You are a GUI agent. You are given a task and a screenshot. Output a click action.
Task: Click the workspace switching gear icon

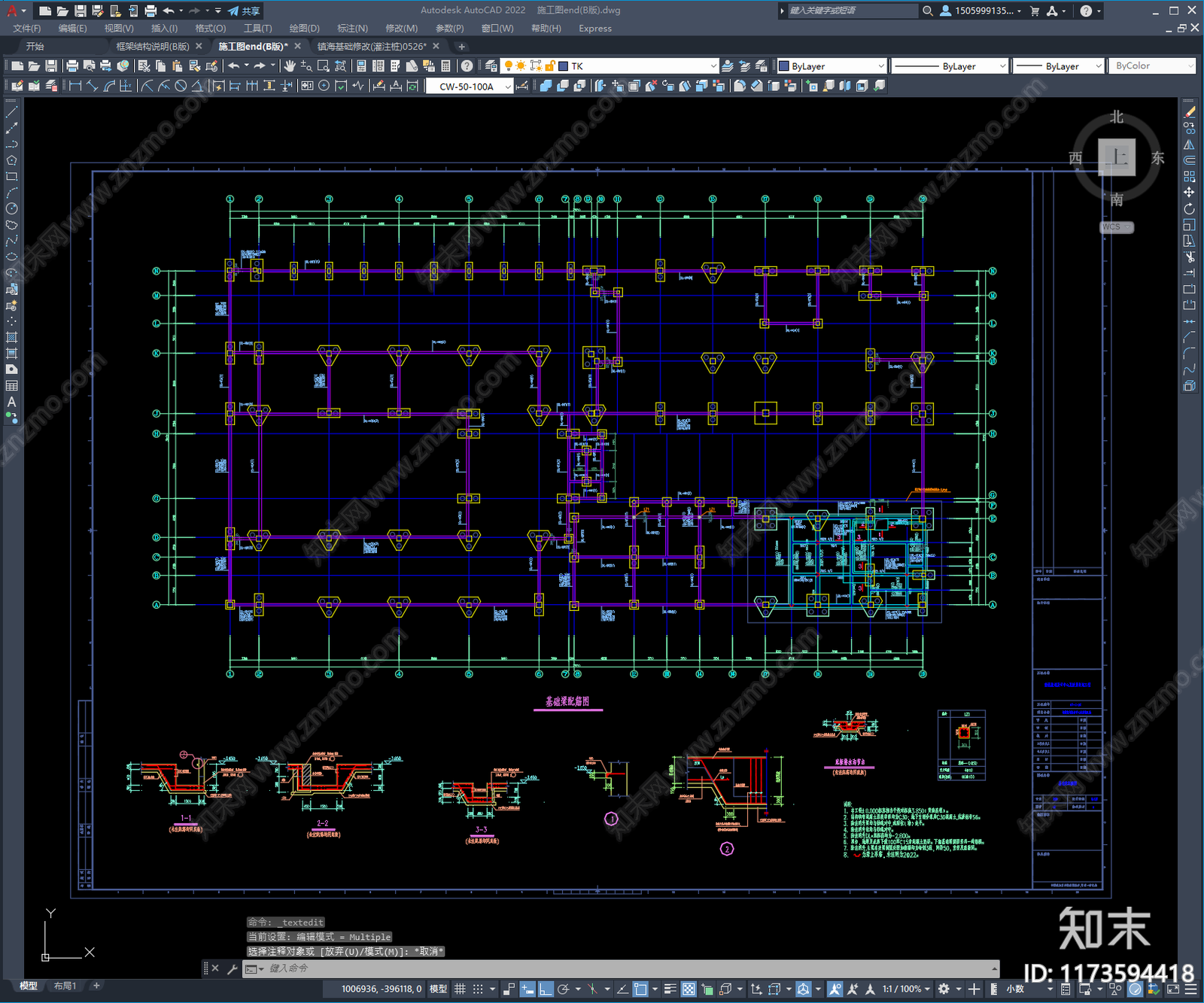click(x=944, y=989)
